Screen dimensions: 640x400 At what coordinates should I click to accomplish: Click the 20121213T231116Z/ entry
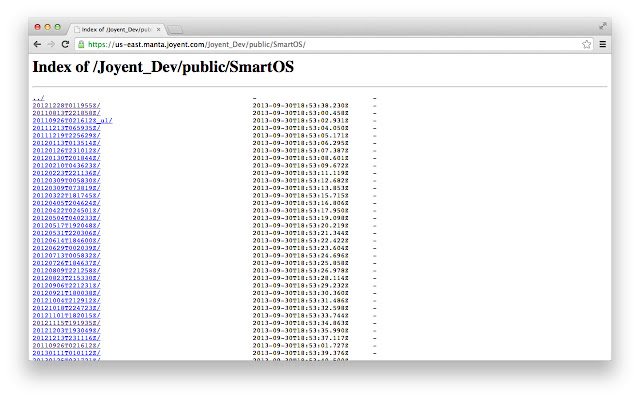click(x=67, y=338)
